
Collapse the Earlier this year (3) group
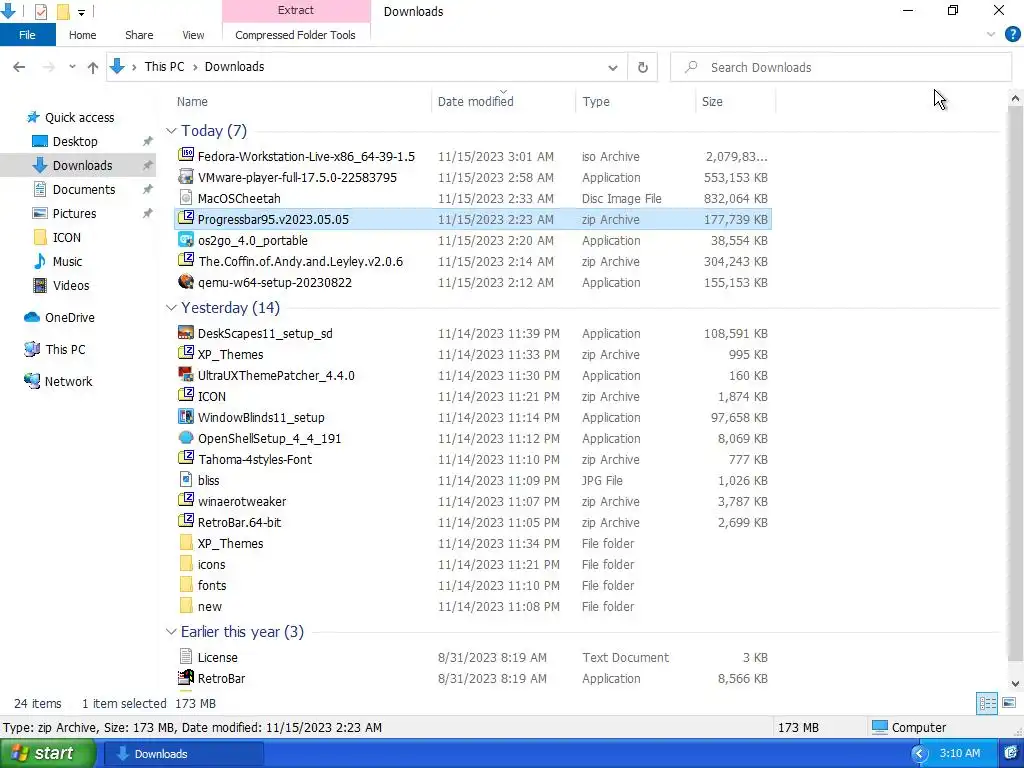[x=171, y=632]
